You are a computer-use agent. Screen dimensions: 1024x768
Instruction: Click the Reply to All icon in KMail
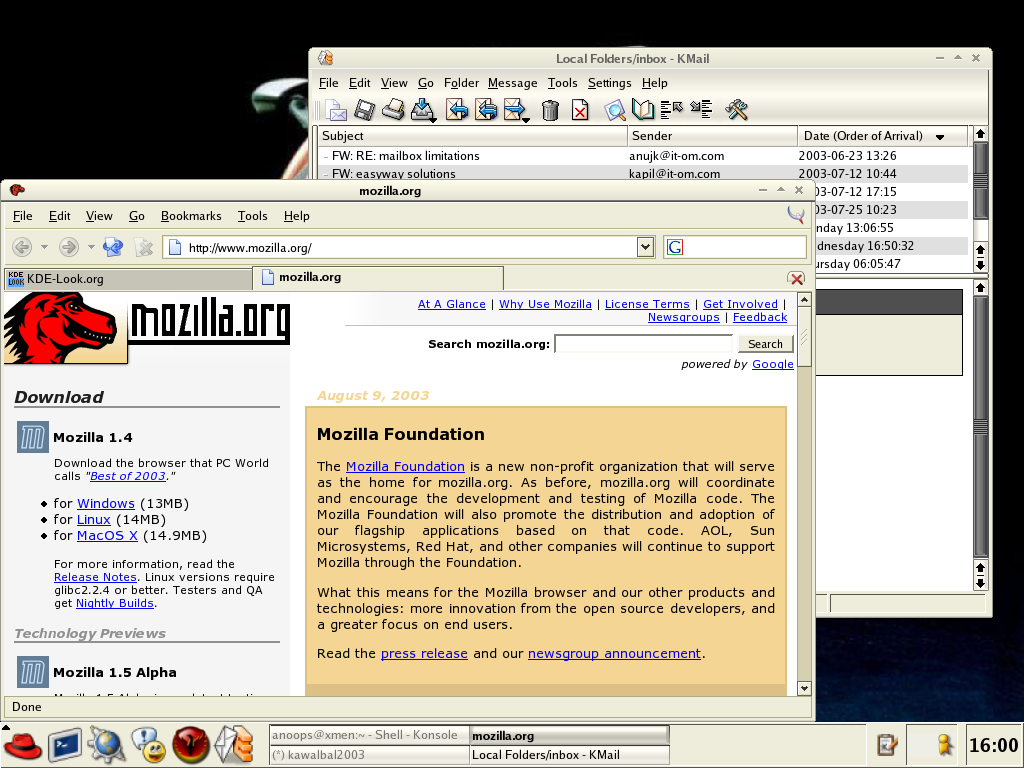(x=486, y=110)
